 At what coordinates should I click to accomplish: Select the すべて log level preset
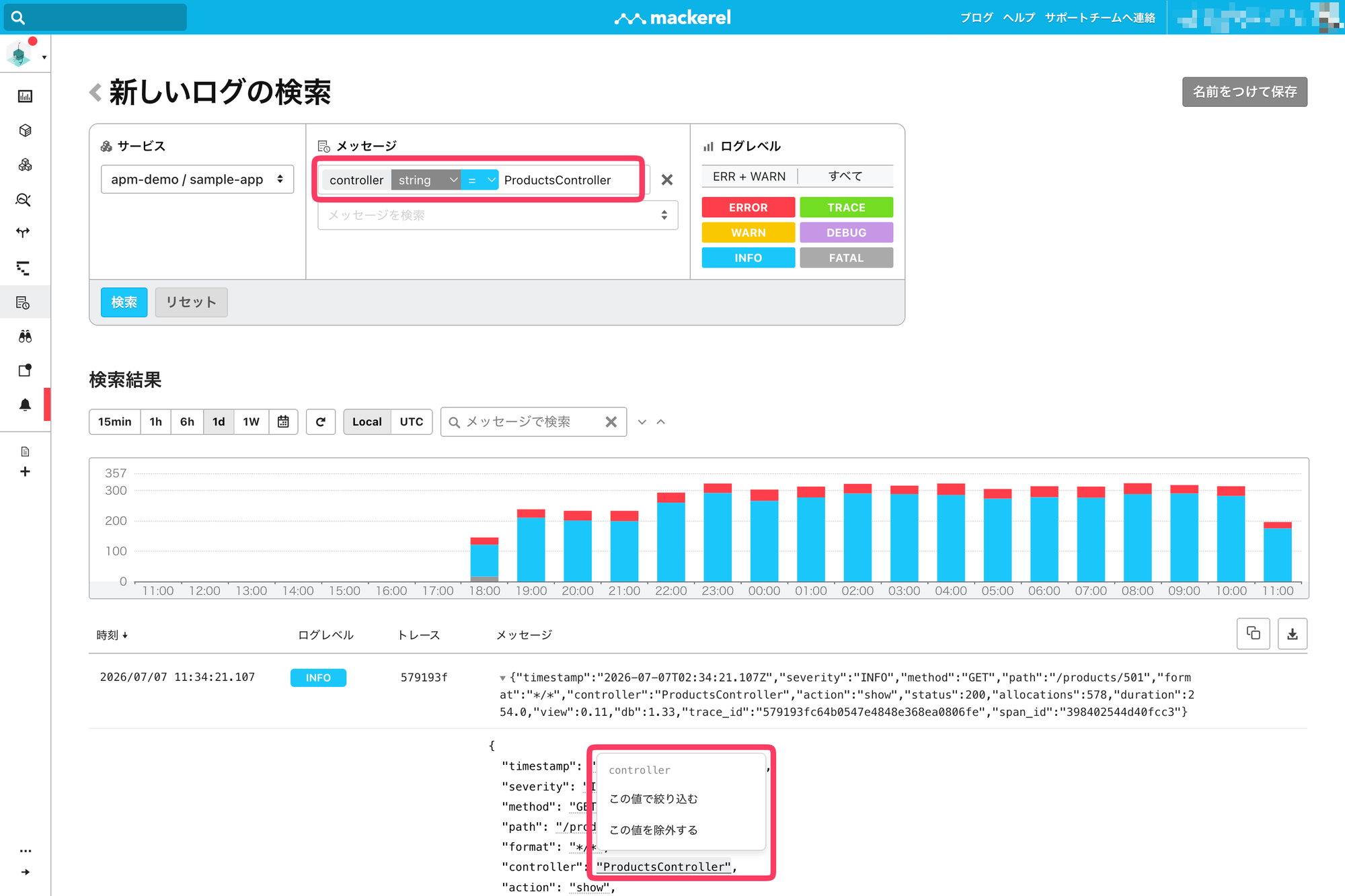(x=845, y=176)
